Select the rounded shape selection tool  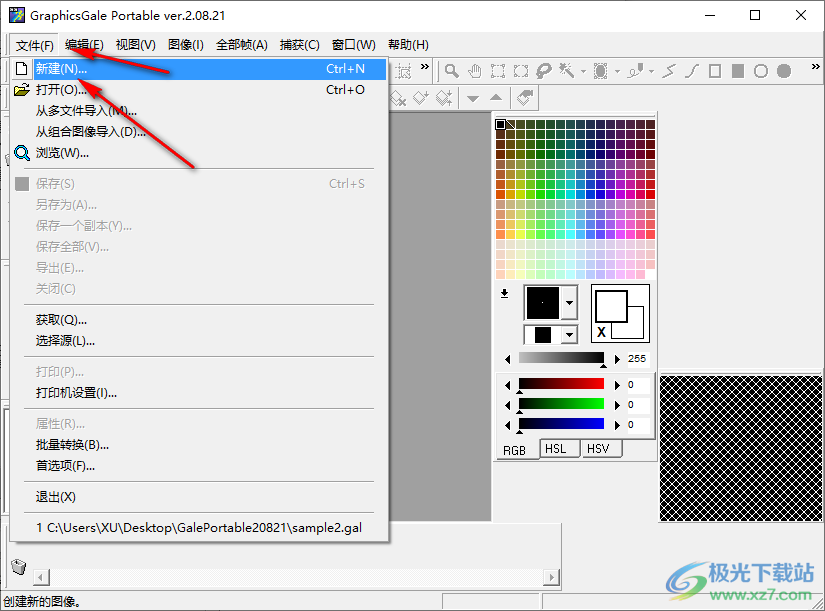click(x=600, y=71)
